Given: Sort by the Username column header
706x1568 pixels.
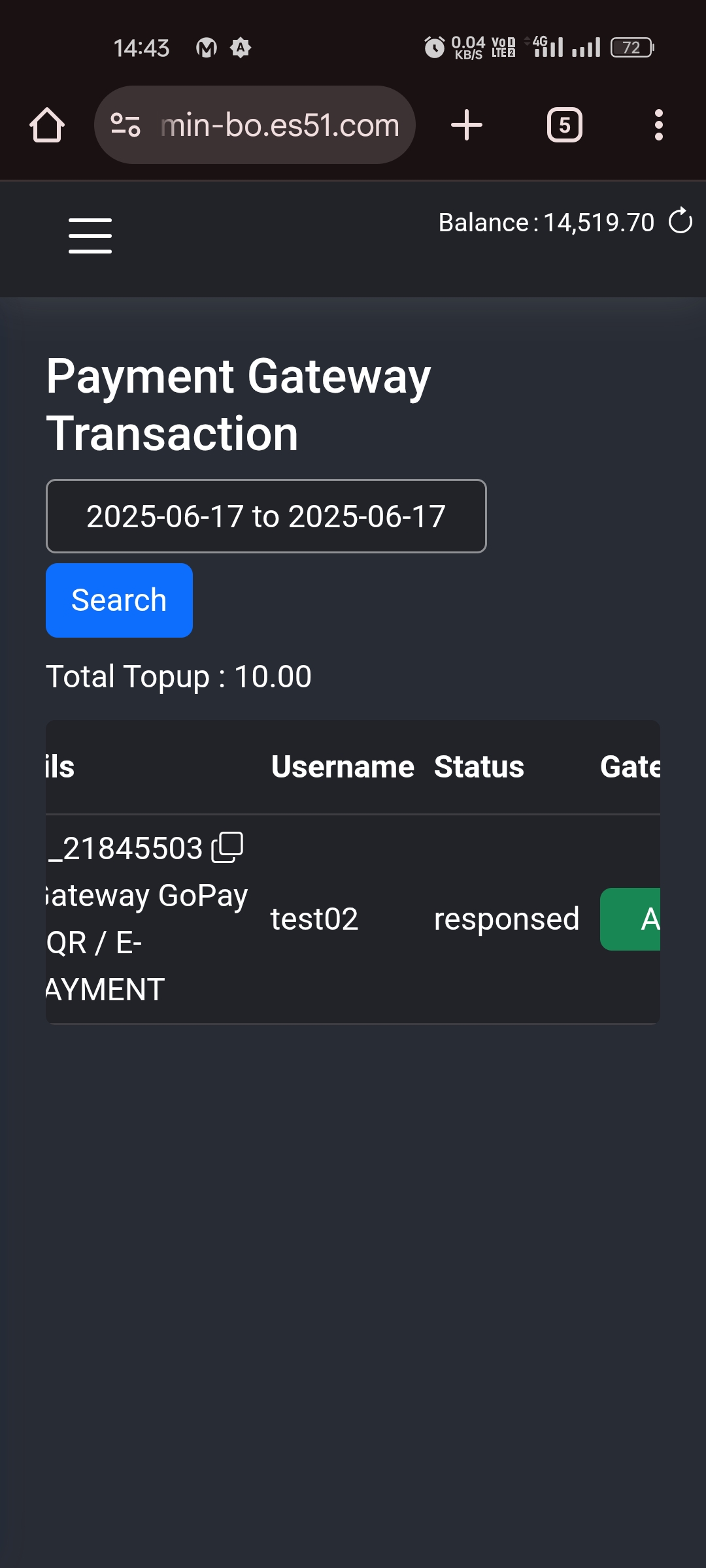Looking at the screenshot, I should click(x=343, y=767).
